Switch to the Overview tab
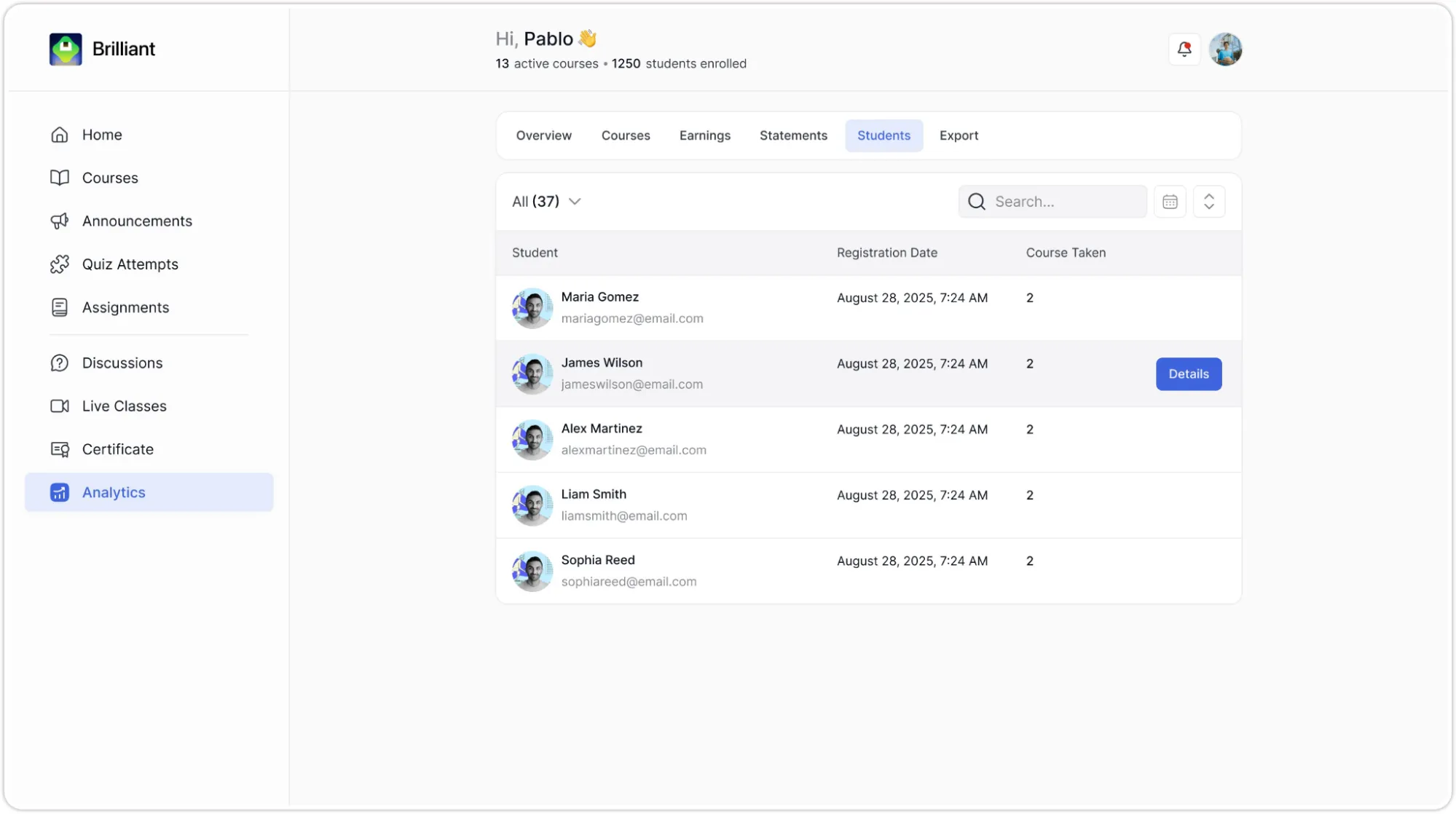Viewport: 1456px width, 814px height. (544, 135)
